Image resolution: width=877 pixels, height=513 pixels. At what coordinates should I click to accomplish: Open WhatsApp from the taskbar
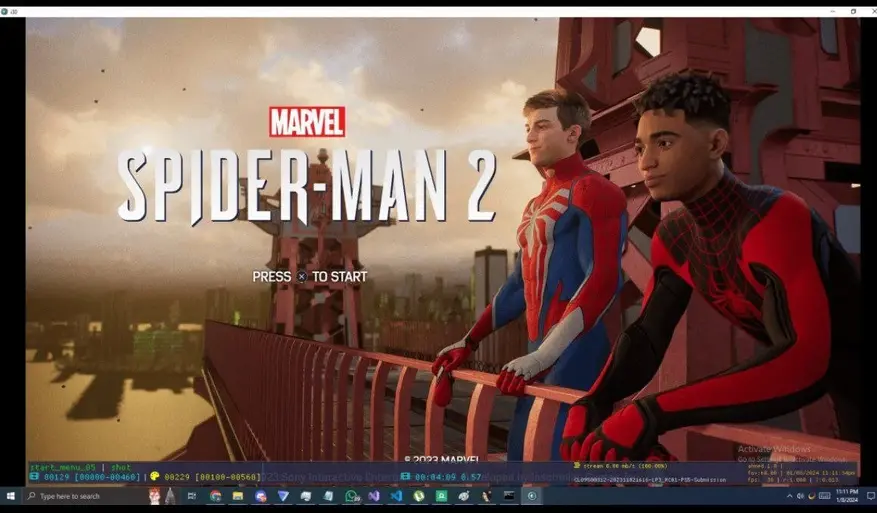pyautogui.click(x=352, y=496)
